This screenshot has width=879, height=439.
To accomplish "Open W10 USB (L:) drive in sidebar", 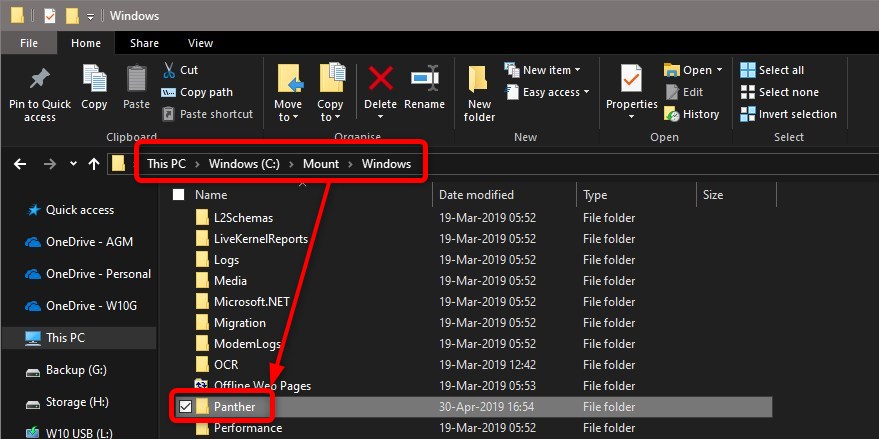I will (69, 433).
